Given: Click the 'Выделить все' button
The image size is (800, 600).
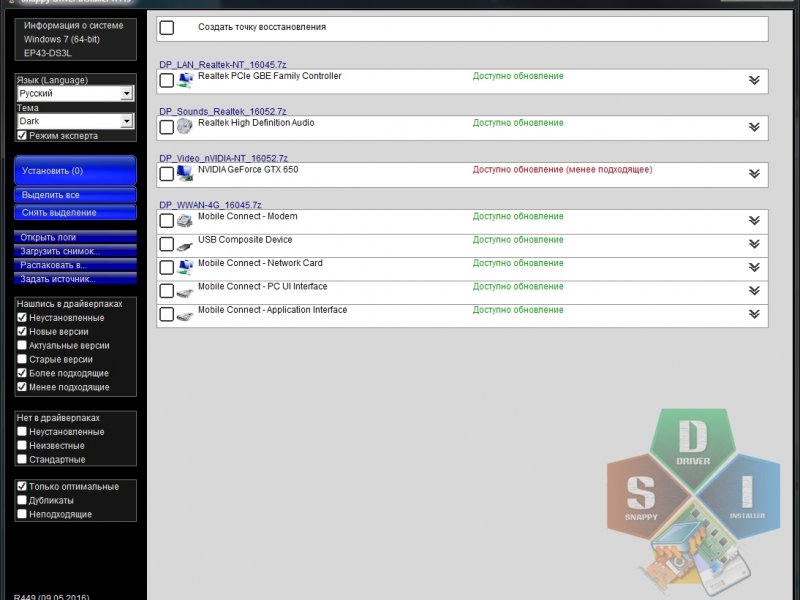Looking at the screenshot, I should coord(76,195).
